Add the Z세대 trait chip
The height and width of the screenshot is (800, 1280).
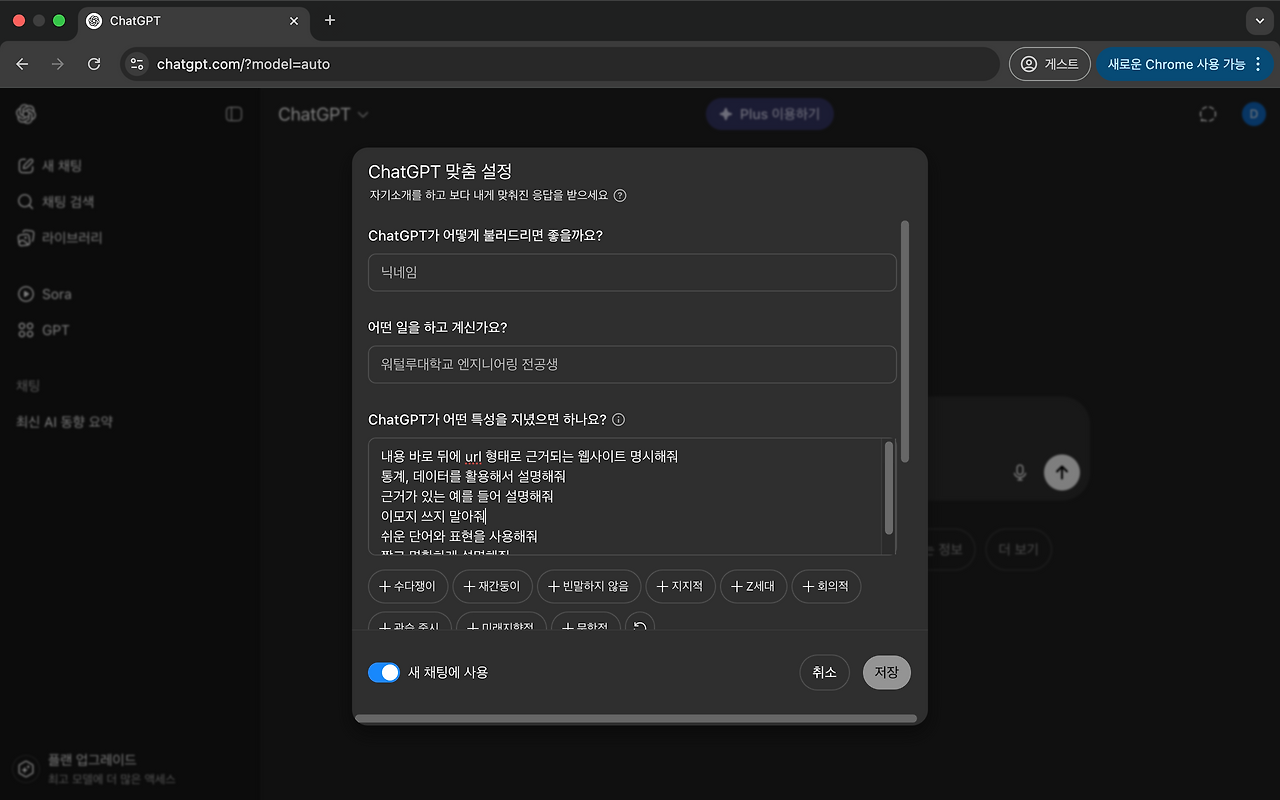pos(754,586)
